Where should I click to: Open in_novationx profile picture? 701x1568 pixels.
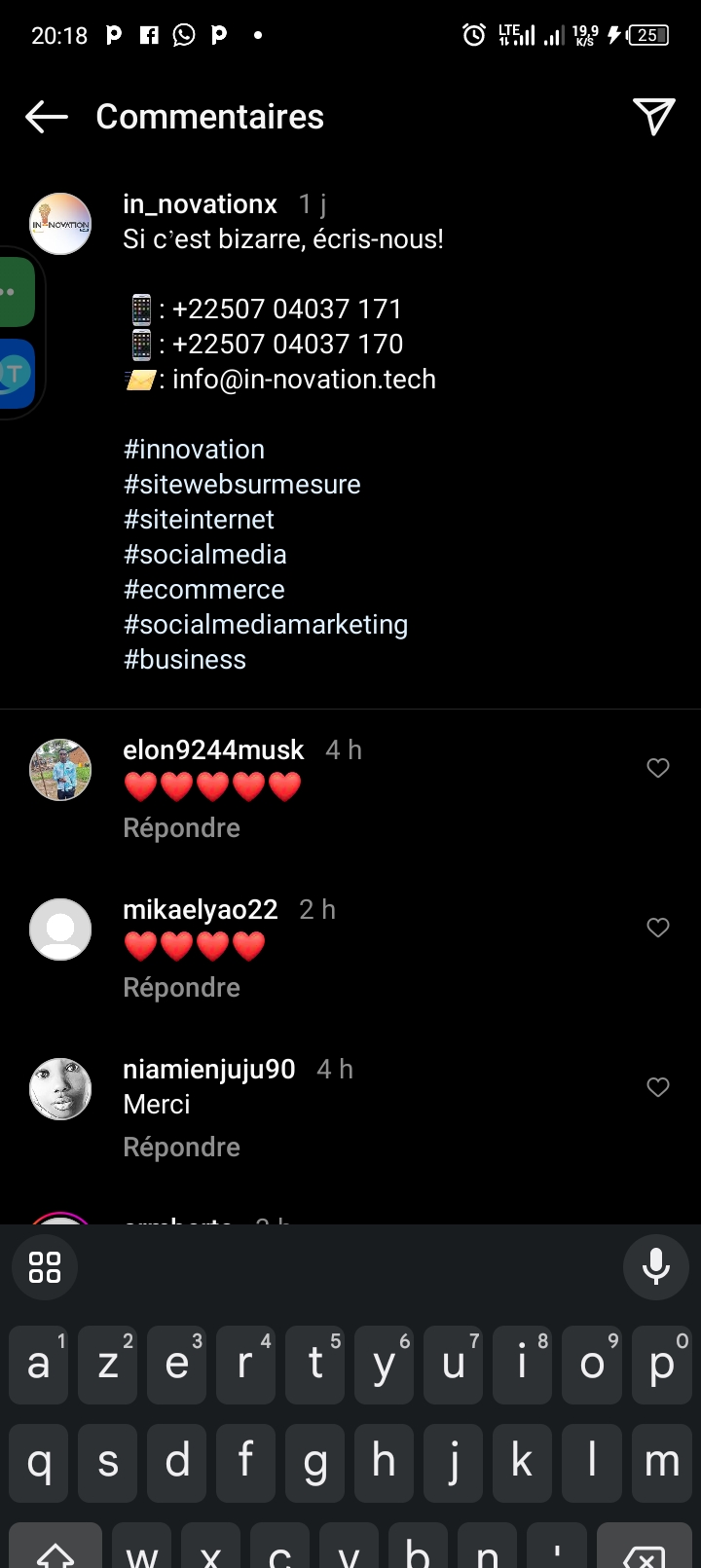pyautogui.click(x=60, y=224)
